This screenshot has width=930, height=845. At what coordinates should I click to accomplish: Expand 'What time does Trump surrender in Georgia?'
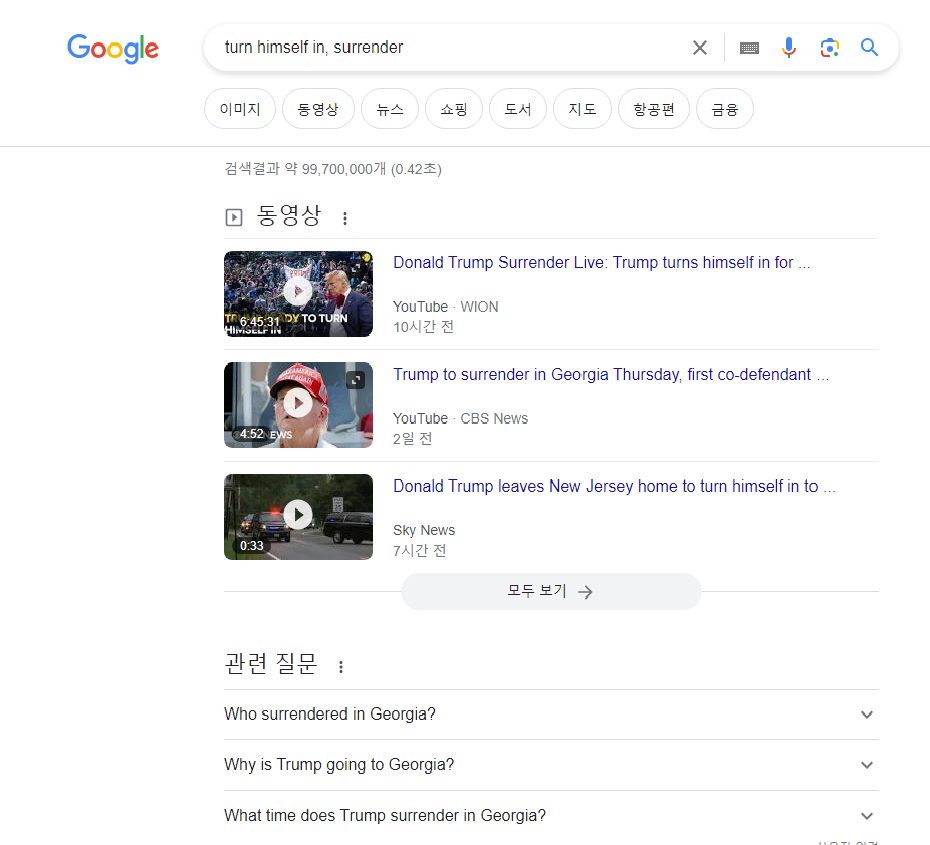point(551,816)
